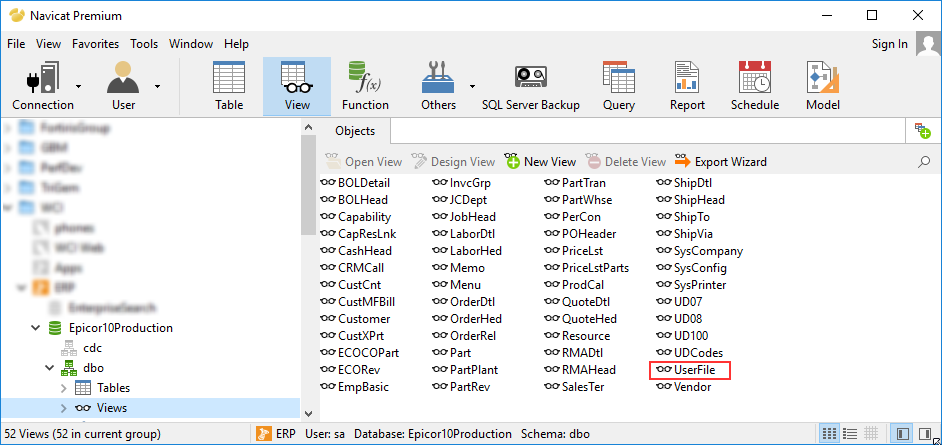This screenshot has width=942, height=445.
Task: Select the Vendor view
Action: click(x=684, y=387)
